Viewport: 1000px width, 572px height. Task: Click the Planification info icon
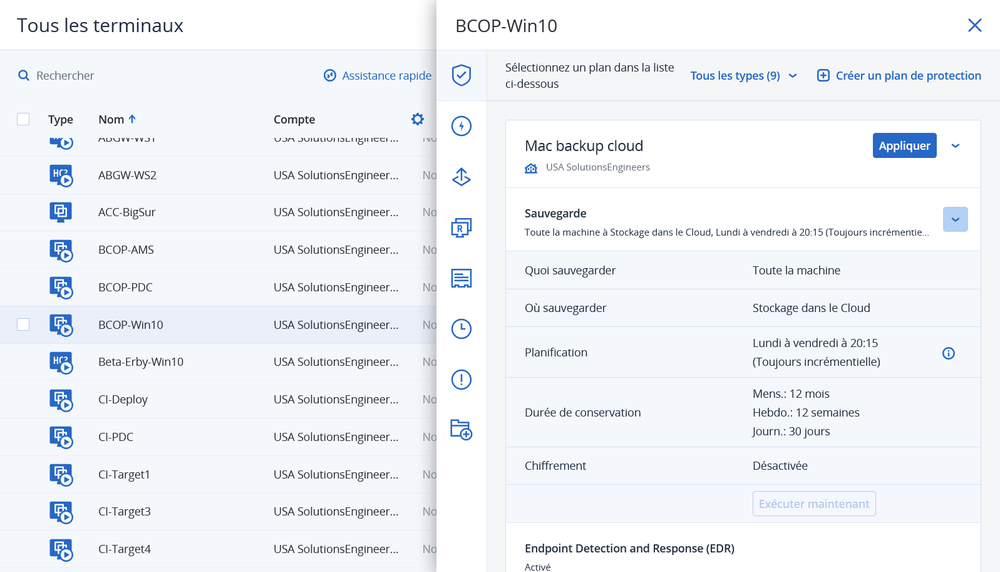click(x=948, y=353)
